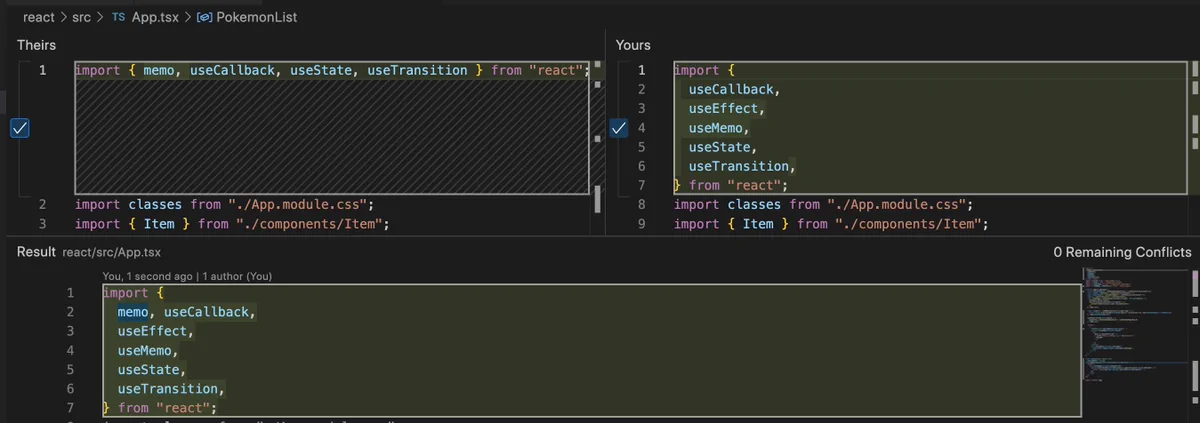The width and height of the screenshot is (1200, 423).
Task: Click 'memo, useCallback,' in Result line 2
Action: 187,312
